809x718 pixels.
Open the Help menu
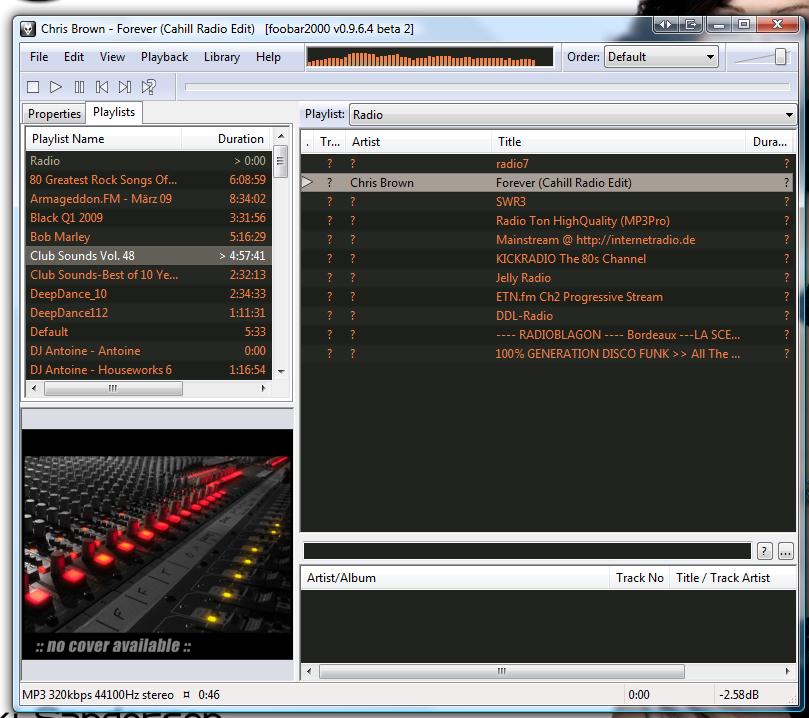[268, 57]
